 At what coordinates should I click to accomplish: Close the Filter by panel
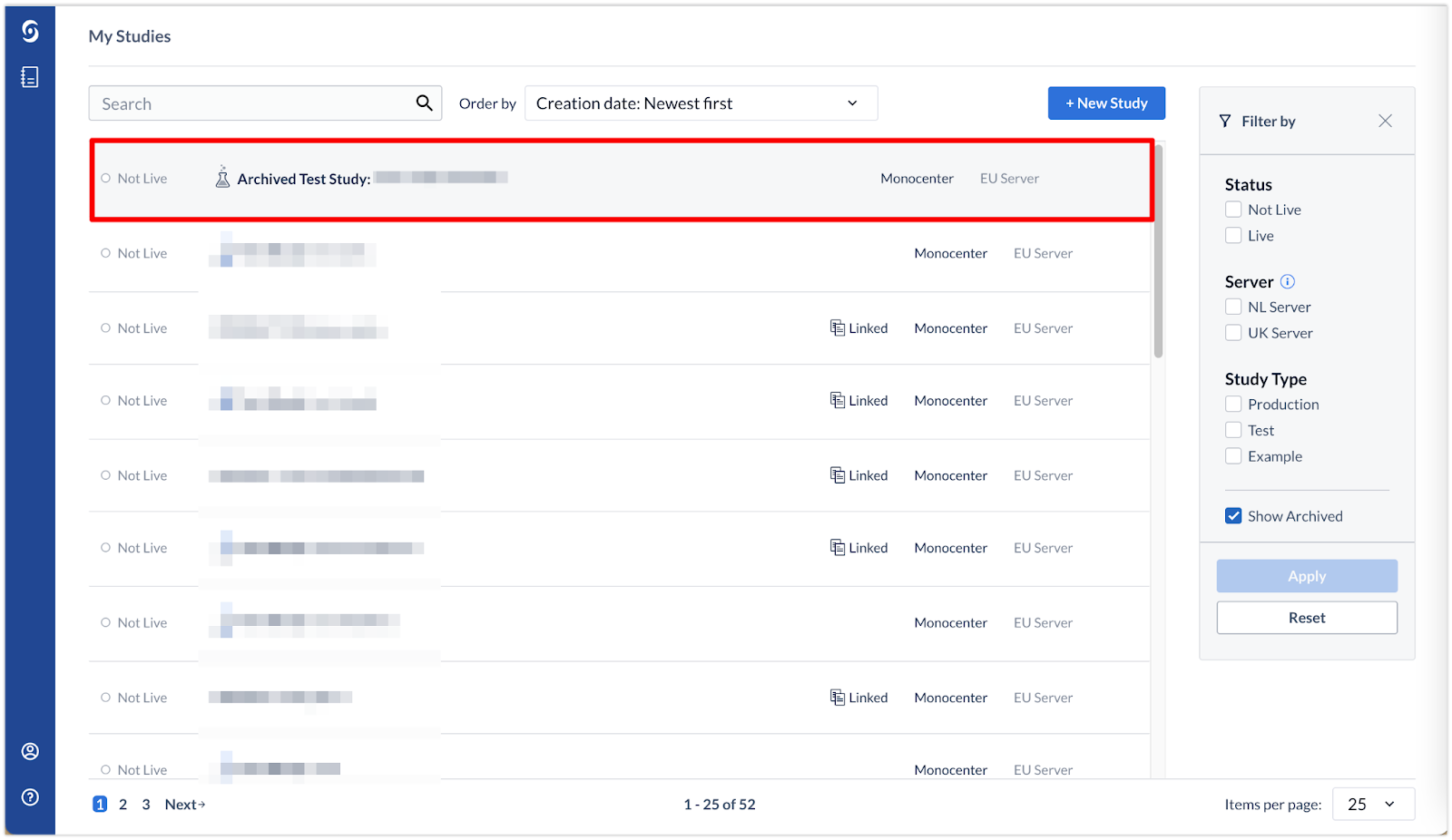[x=1385, y=121]
